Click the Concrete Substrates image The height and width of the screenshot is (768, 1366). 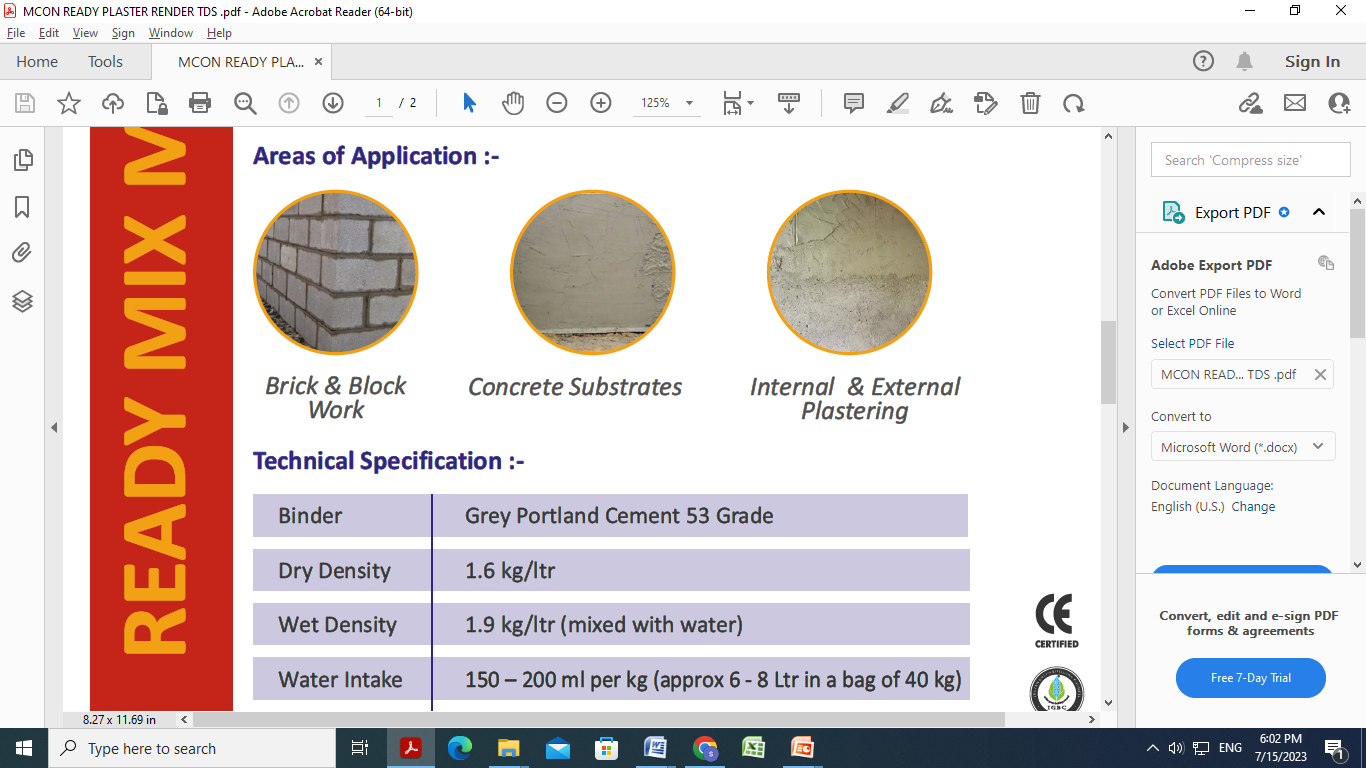pyautogui.click(x=593, y=272)
